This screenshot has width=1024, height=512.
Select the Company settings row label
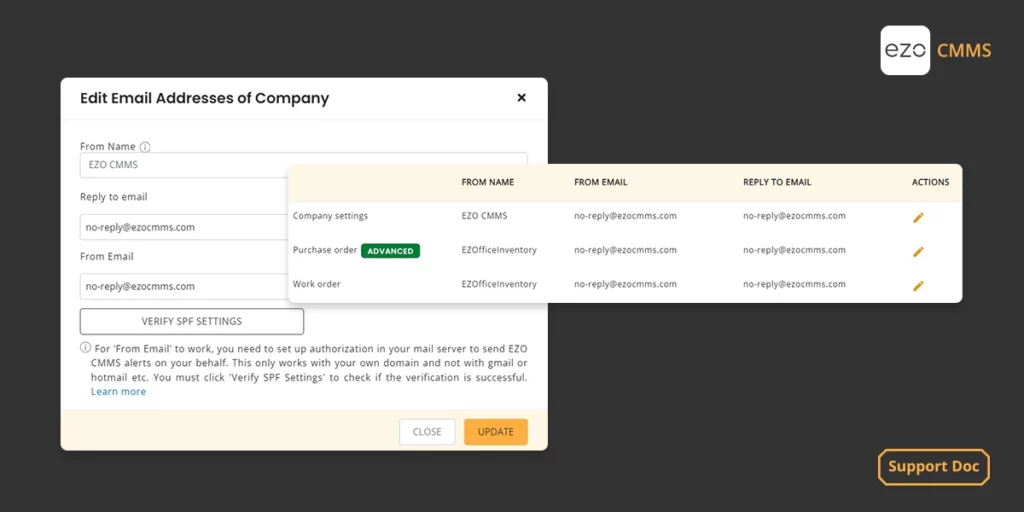330,216
